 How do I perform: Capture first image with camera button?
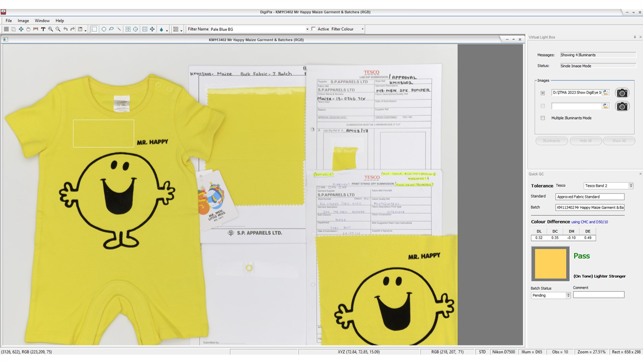coord(622,93)
